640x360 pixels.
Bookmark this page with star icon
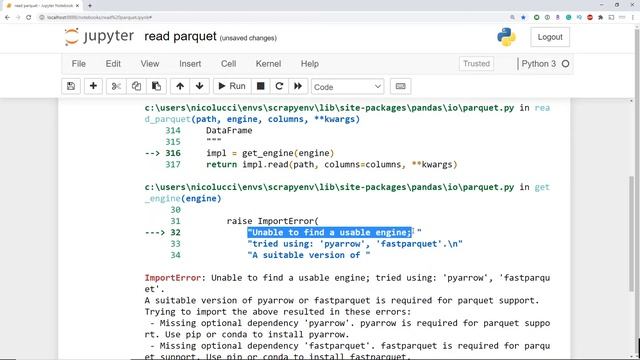[523, 17]
